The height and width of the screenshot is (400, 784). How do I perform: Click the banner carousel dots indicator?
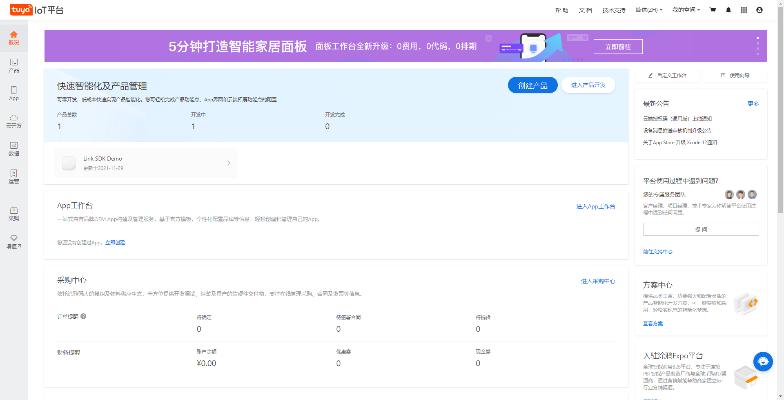click(757, 45)
